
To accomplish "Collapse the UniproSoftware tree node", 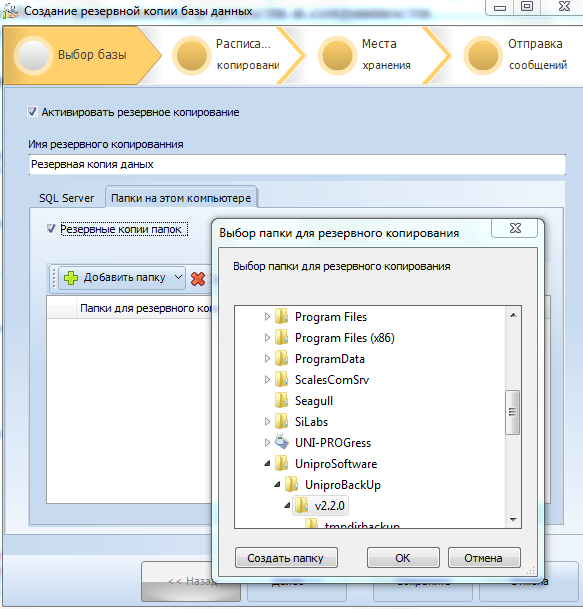I will pos(267,463).
